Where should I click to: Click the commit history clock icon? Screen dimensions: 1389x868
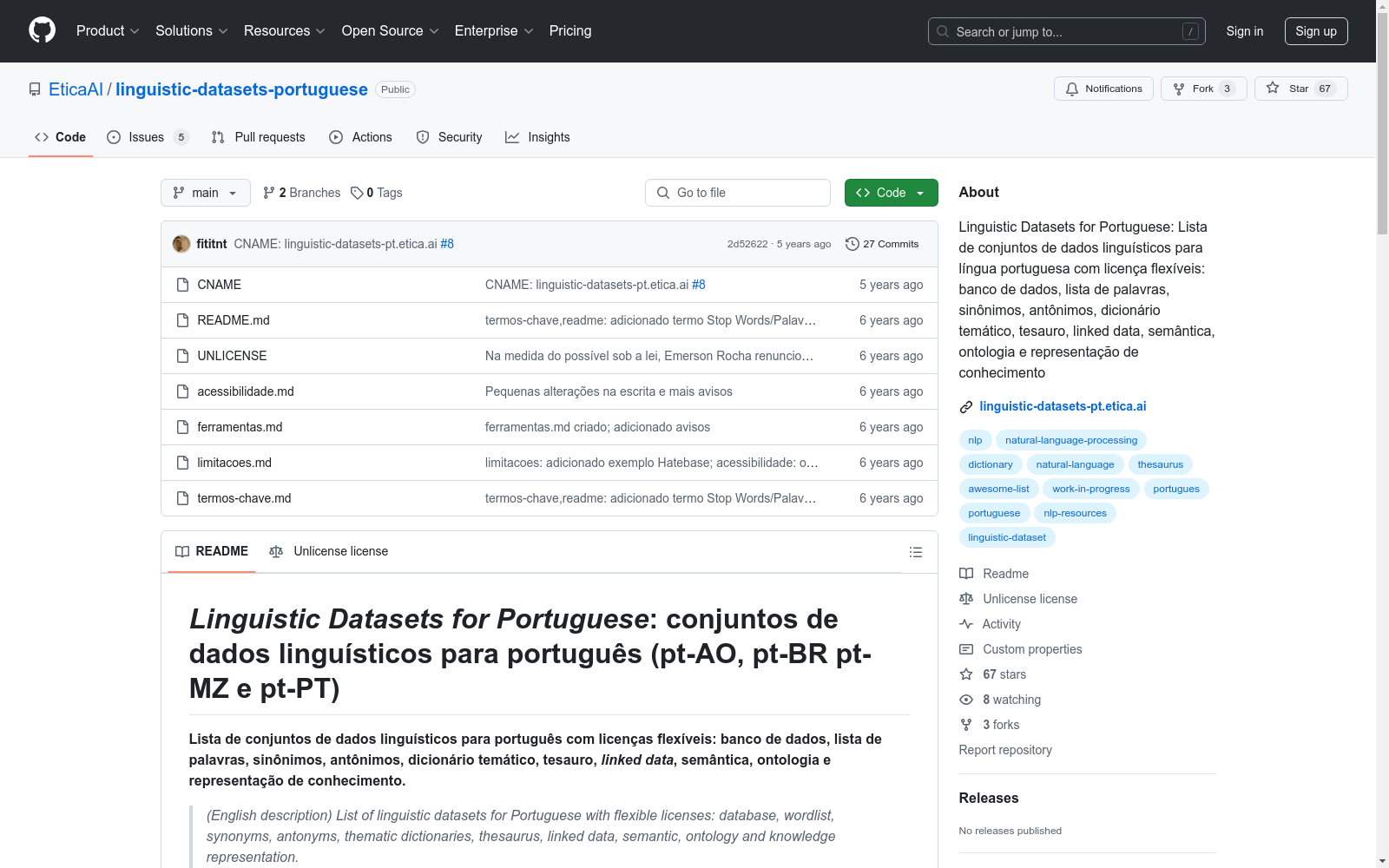coord(852,244)
